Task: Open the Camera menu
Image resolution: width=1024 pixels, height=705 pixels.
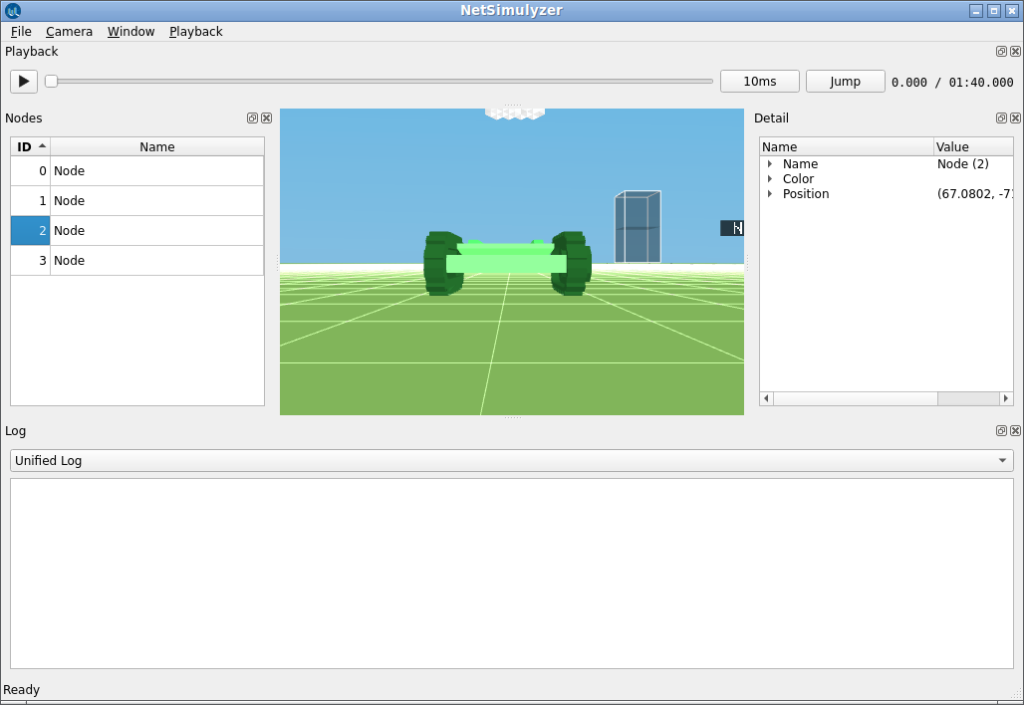Action: [69, 31]
